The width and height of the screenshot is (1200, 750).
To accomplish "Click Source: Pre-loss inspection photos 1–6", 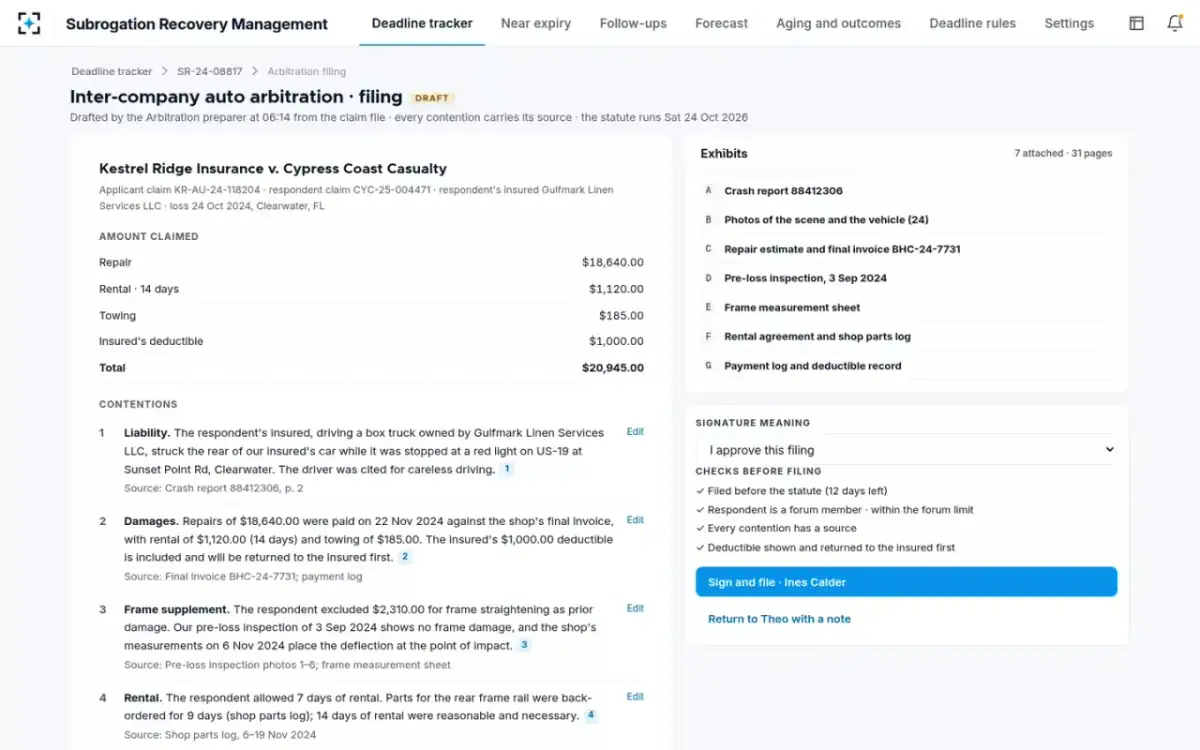I will (x=287, y=664).
